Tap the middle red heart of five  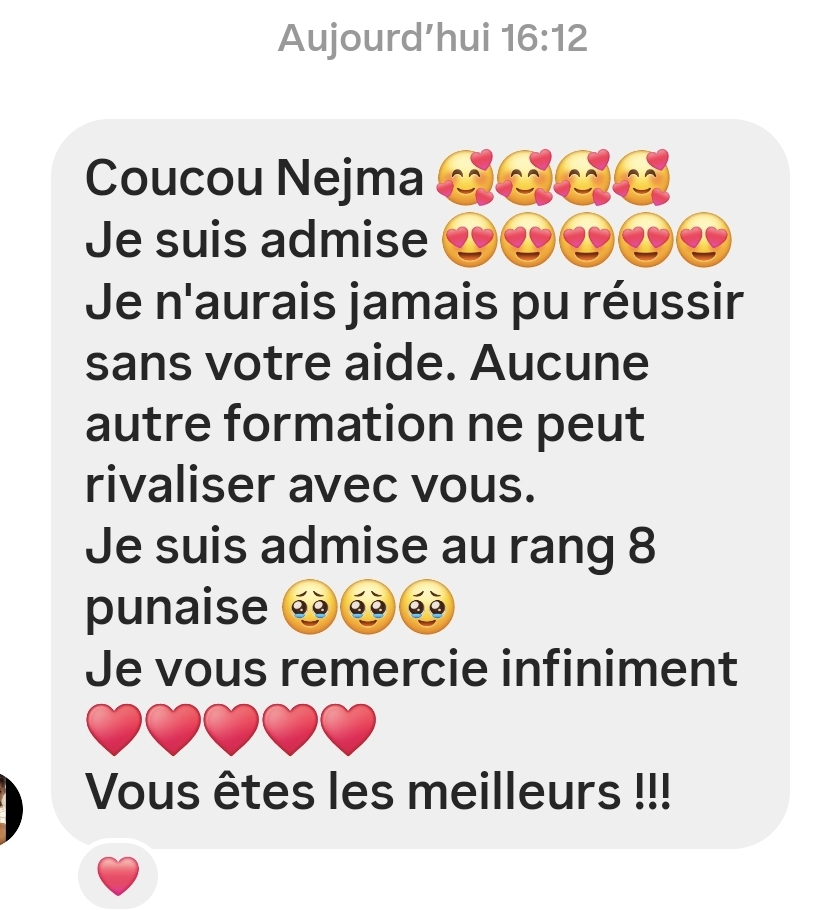coord(231,730)
